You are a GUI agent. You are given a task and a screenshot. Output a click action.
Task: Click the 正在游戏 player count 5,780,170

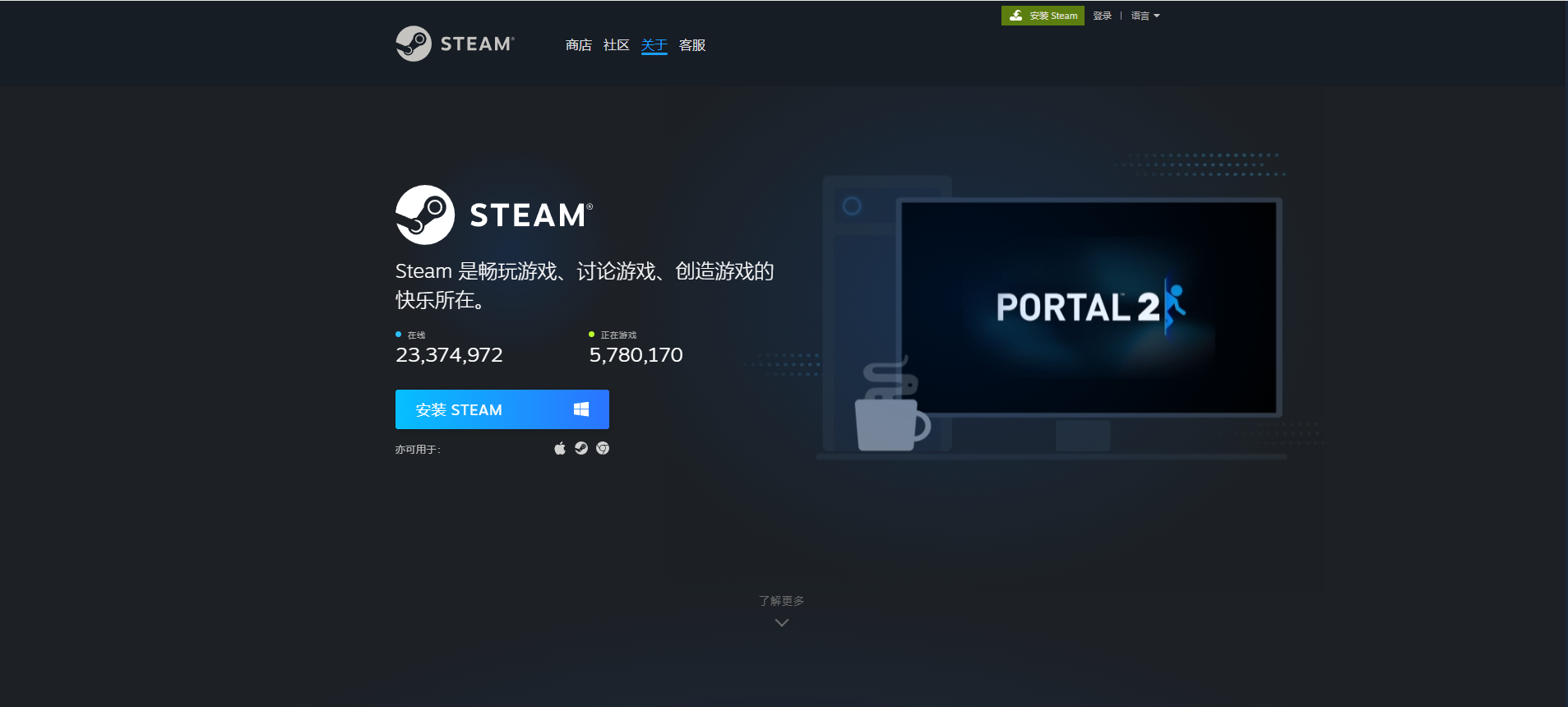point(636,354)
